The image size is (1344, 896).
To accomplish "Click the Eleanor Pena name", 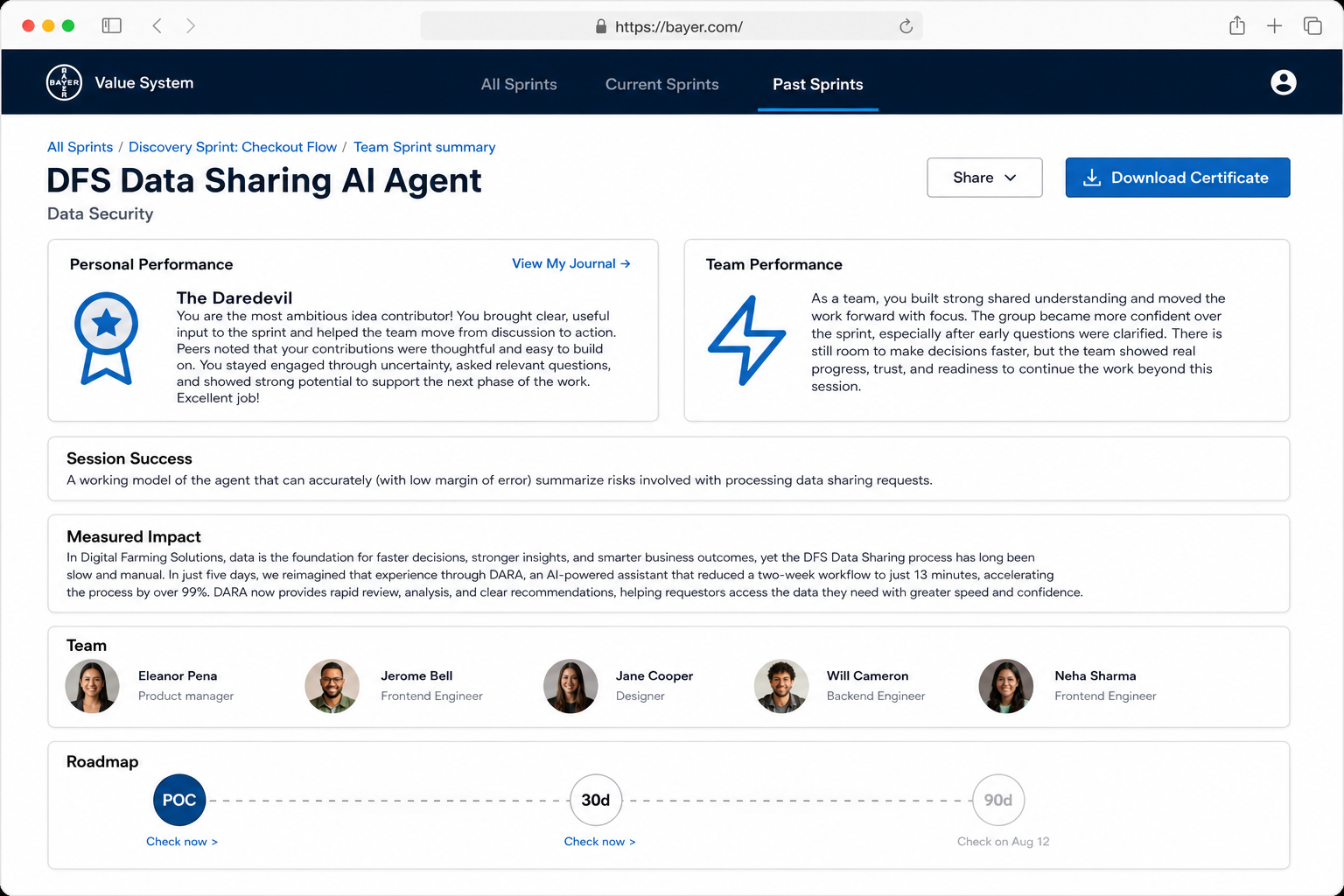I will click(x=178, y=675).
